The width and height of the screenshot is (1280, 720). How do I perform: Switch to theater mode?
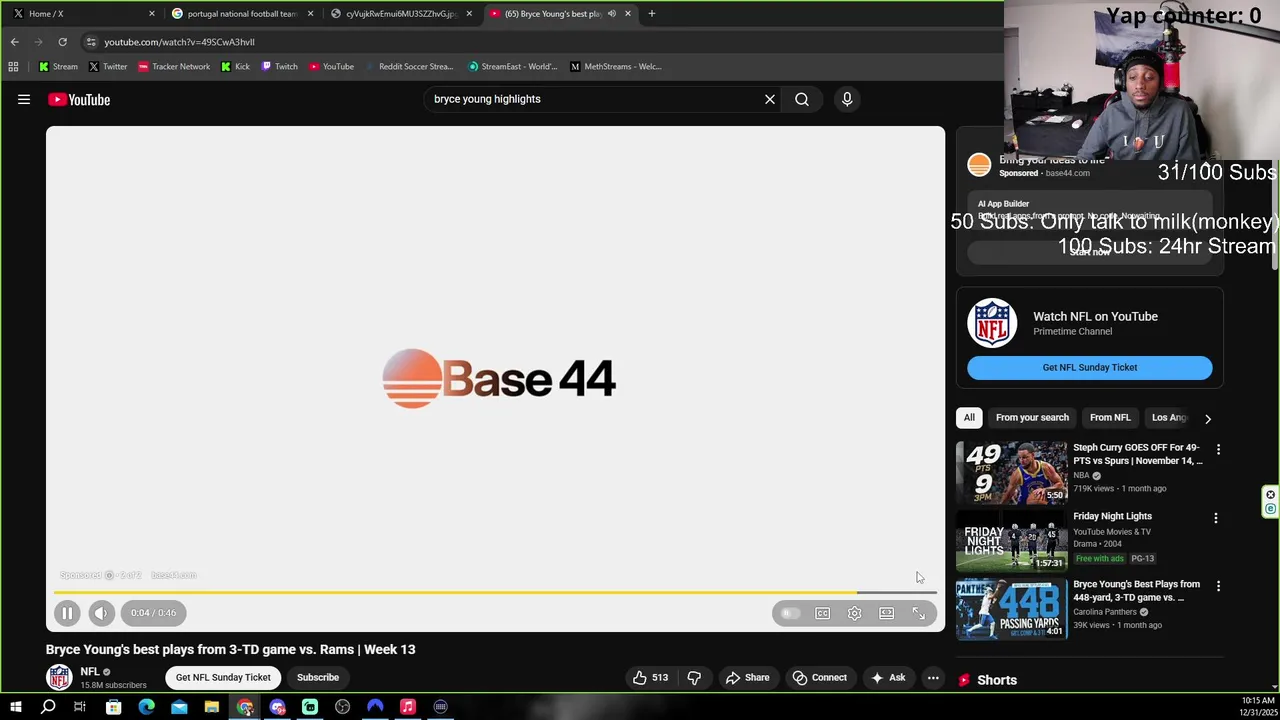(x=886, y=613)
